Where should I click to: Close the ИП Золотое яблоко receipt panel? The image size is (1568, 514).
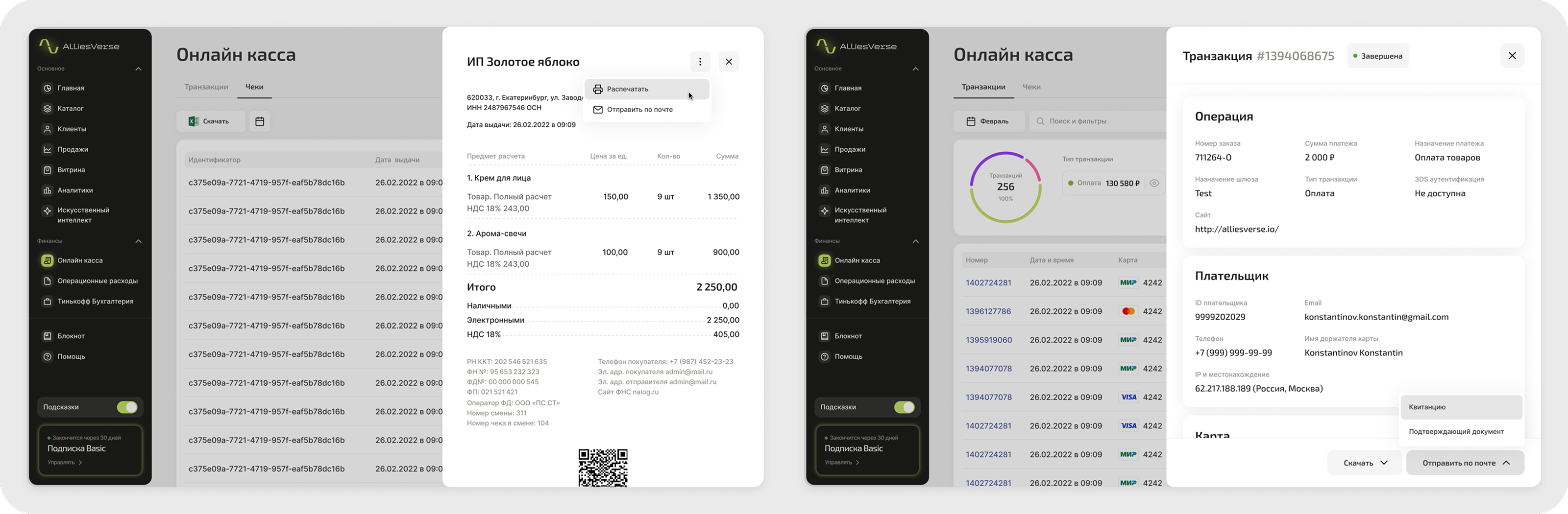pyautogui.click(x=729, y=62)
